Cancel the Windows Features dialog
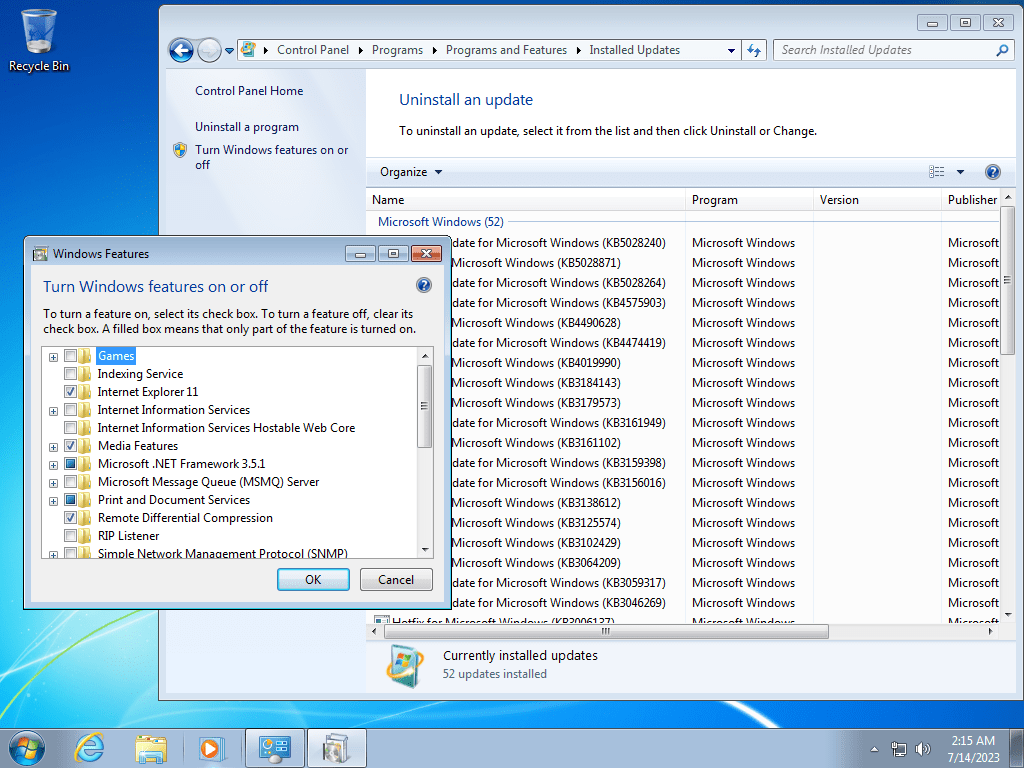This screenshot has width=1024, height=768. click(x=396, y=580)
